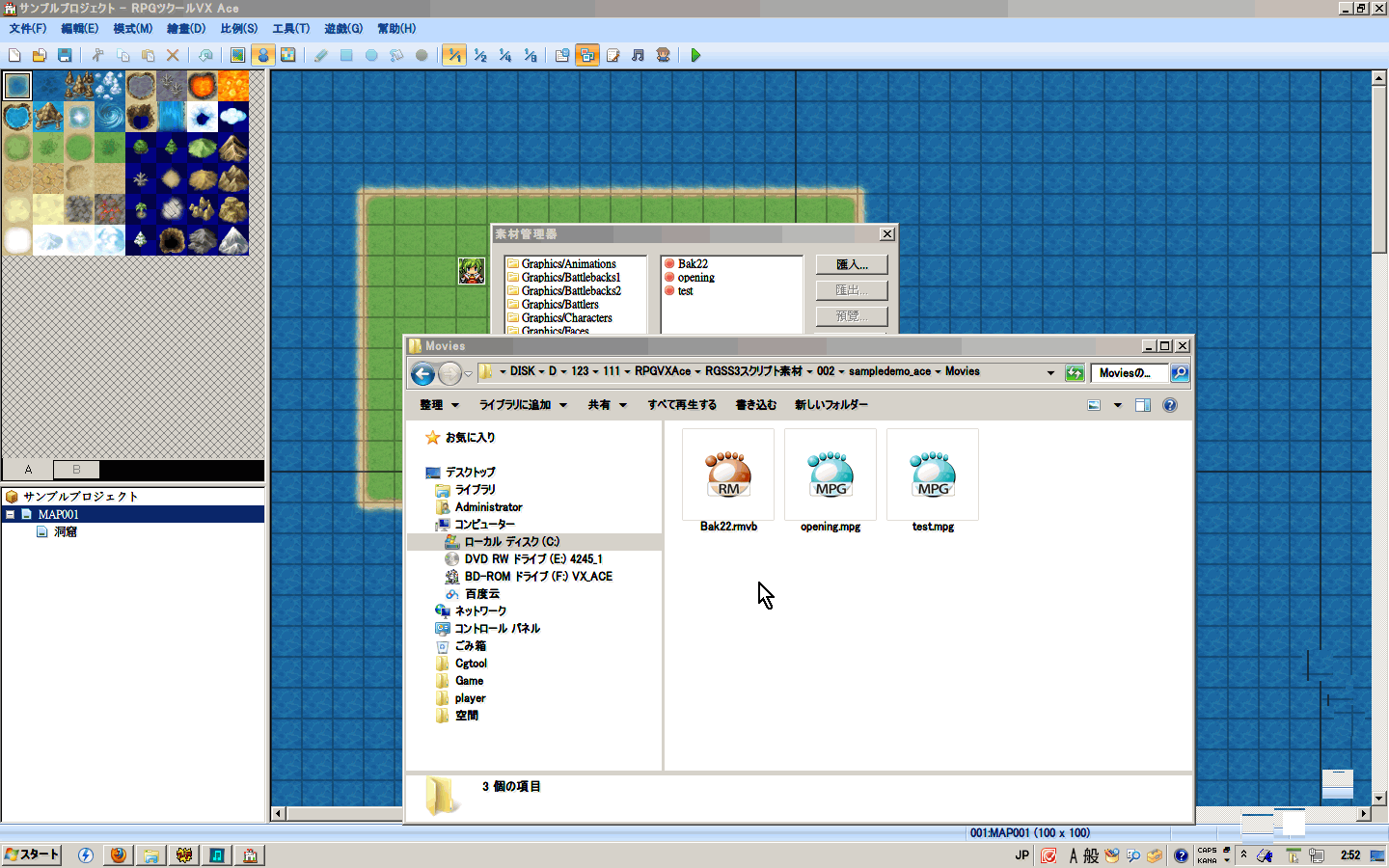The image size is (1389, 868).
Task: Toggle the 1/1 zoom scale button
Action: point(454,56)
